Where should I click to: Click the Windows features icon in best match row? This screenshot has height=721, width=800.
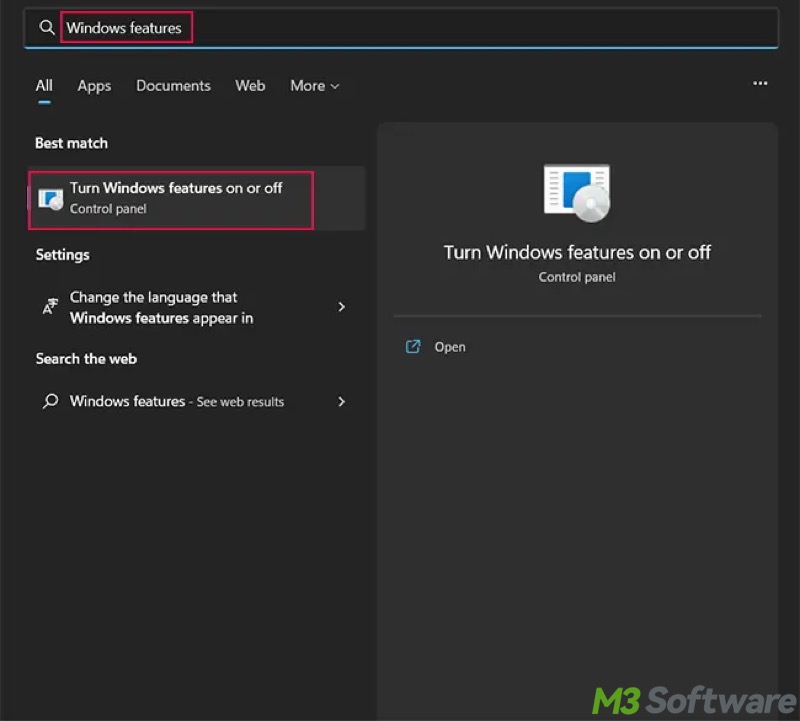(x=51, y=198)
